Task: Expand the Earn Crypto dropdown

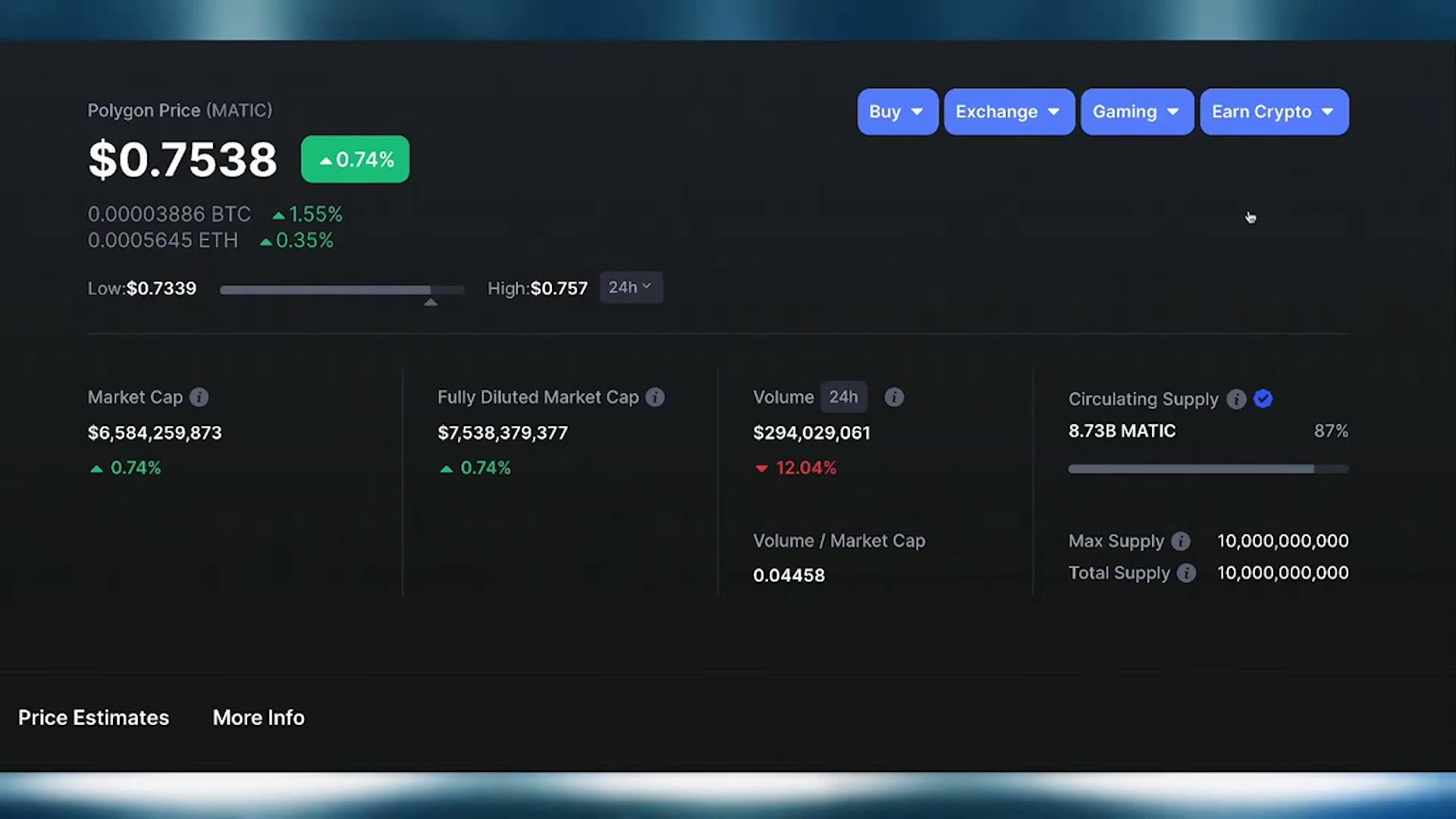Action: 1274,112
